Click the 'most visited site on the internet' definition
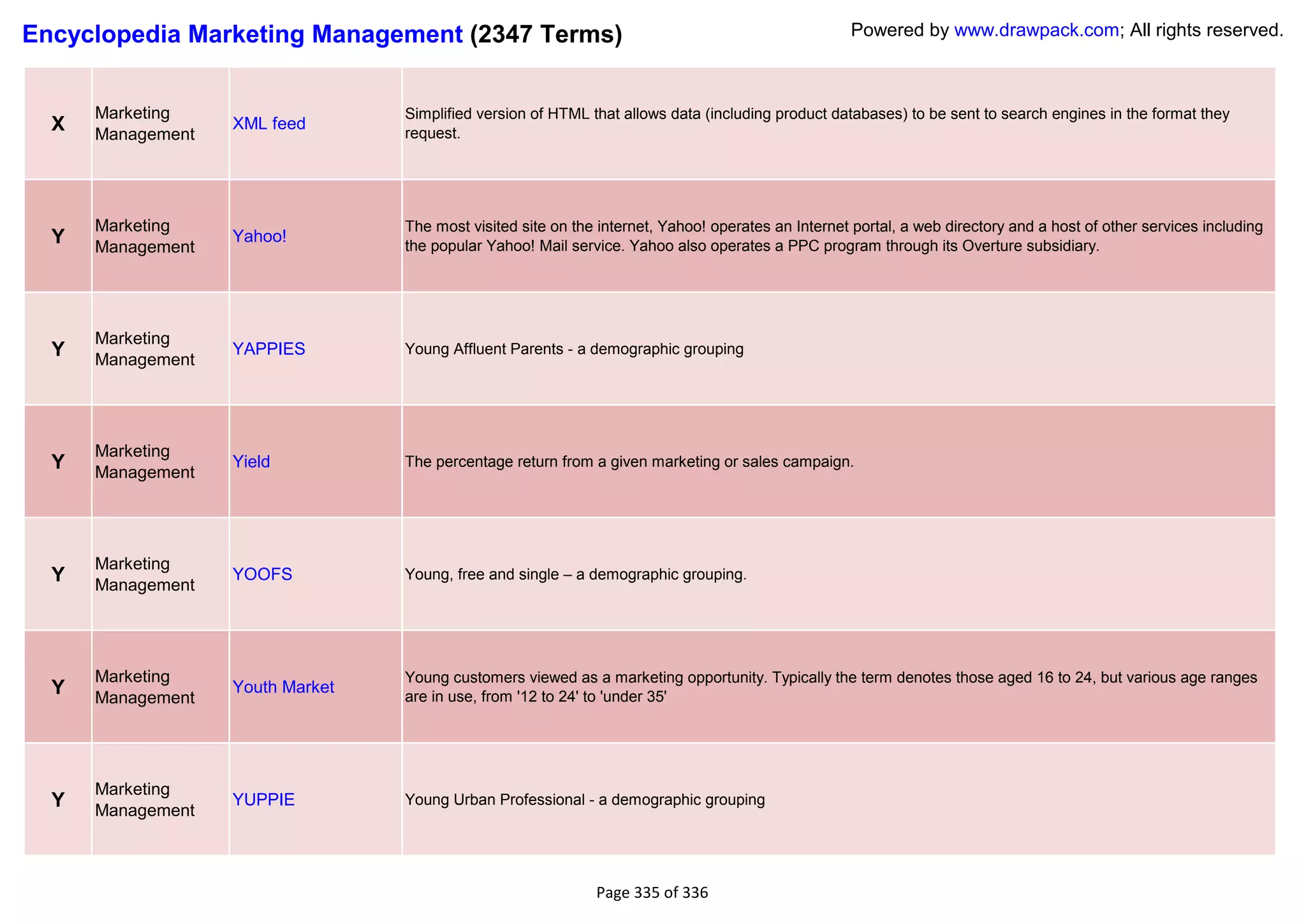1306x924 pixels. pos(834,237)
